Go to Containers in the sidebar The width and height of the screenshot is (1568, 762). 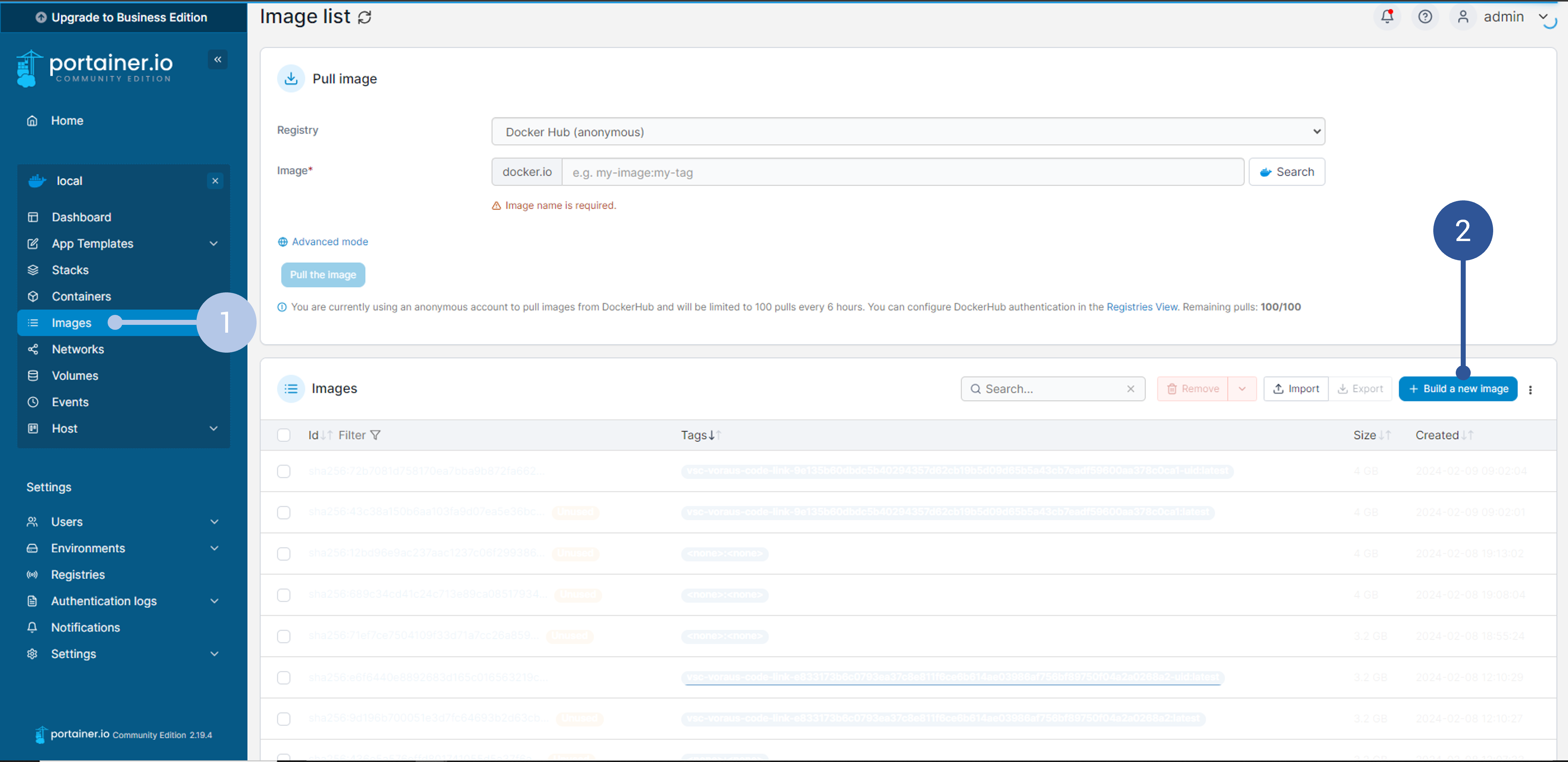click(x=81, y=297)
